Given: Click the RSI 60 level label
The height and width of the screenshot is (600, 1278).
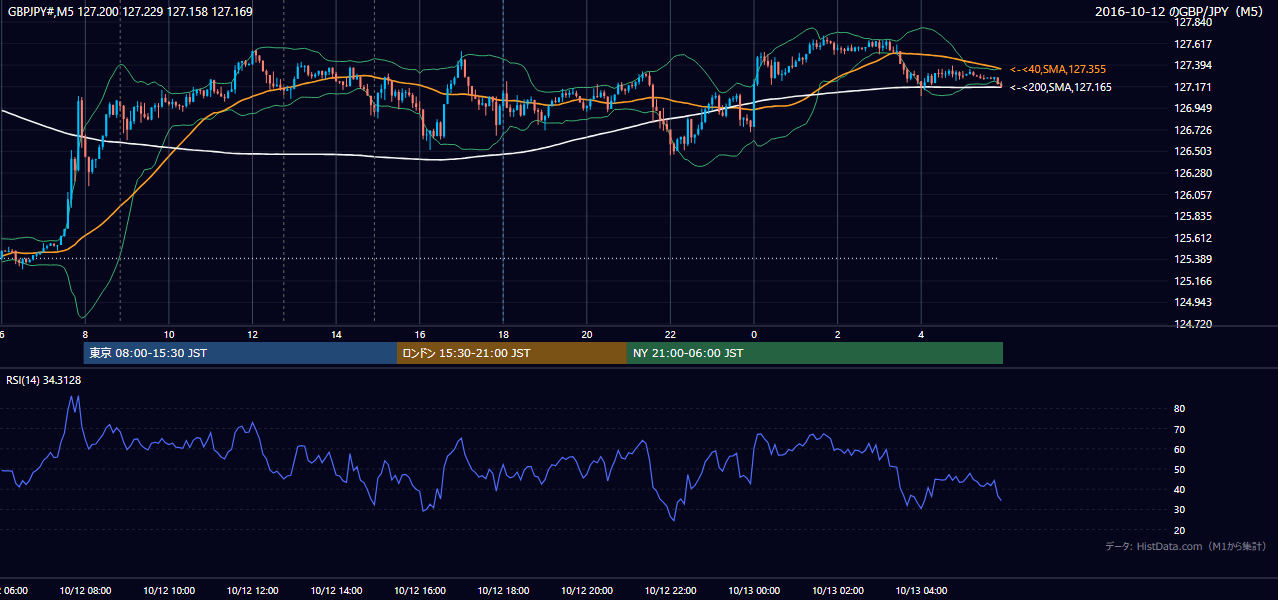Looking at the screenshot, I should coord(1179,449).
